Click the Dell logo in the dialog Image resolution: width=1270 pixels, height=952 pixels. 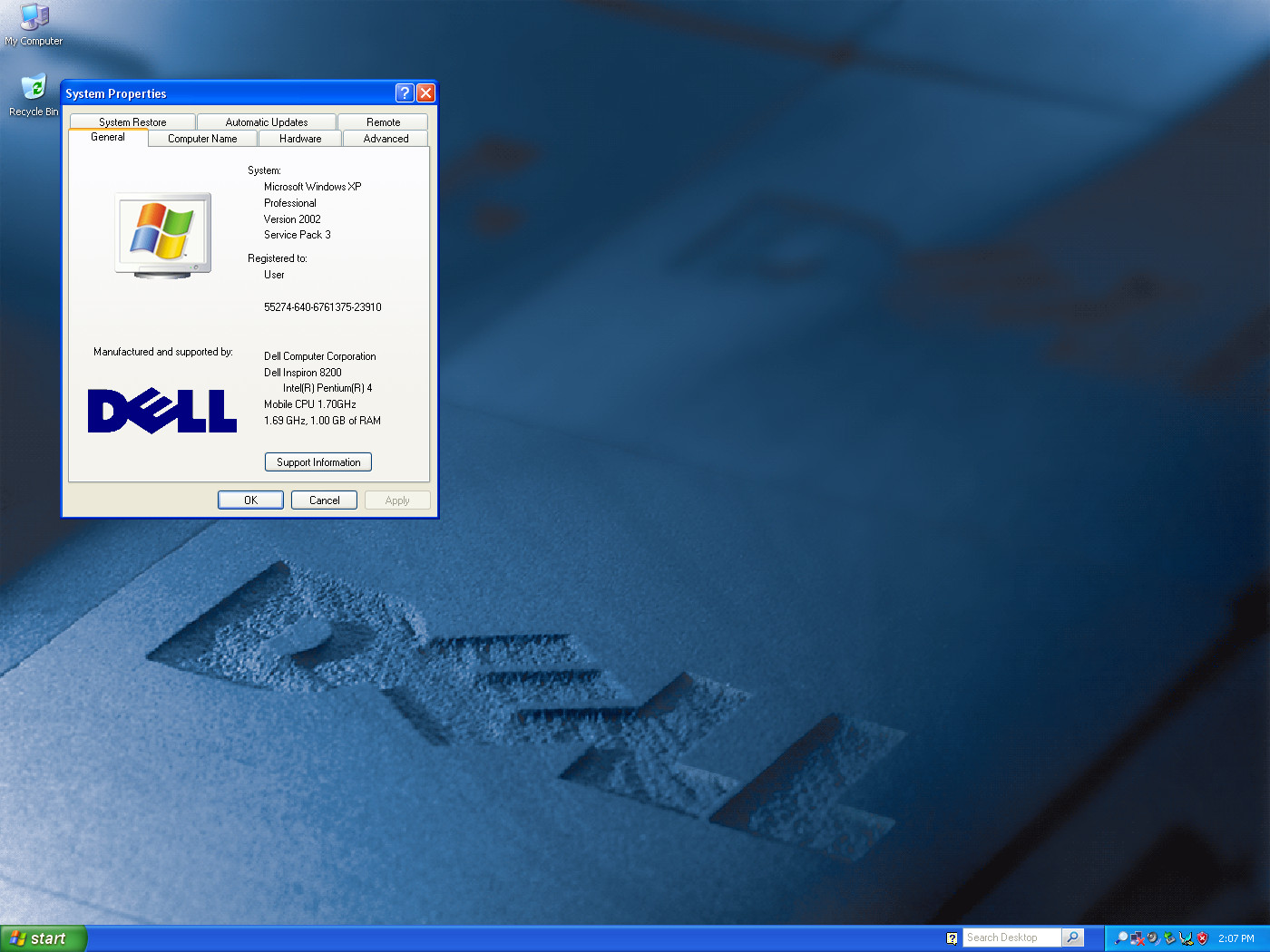[x=162, y=411]
